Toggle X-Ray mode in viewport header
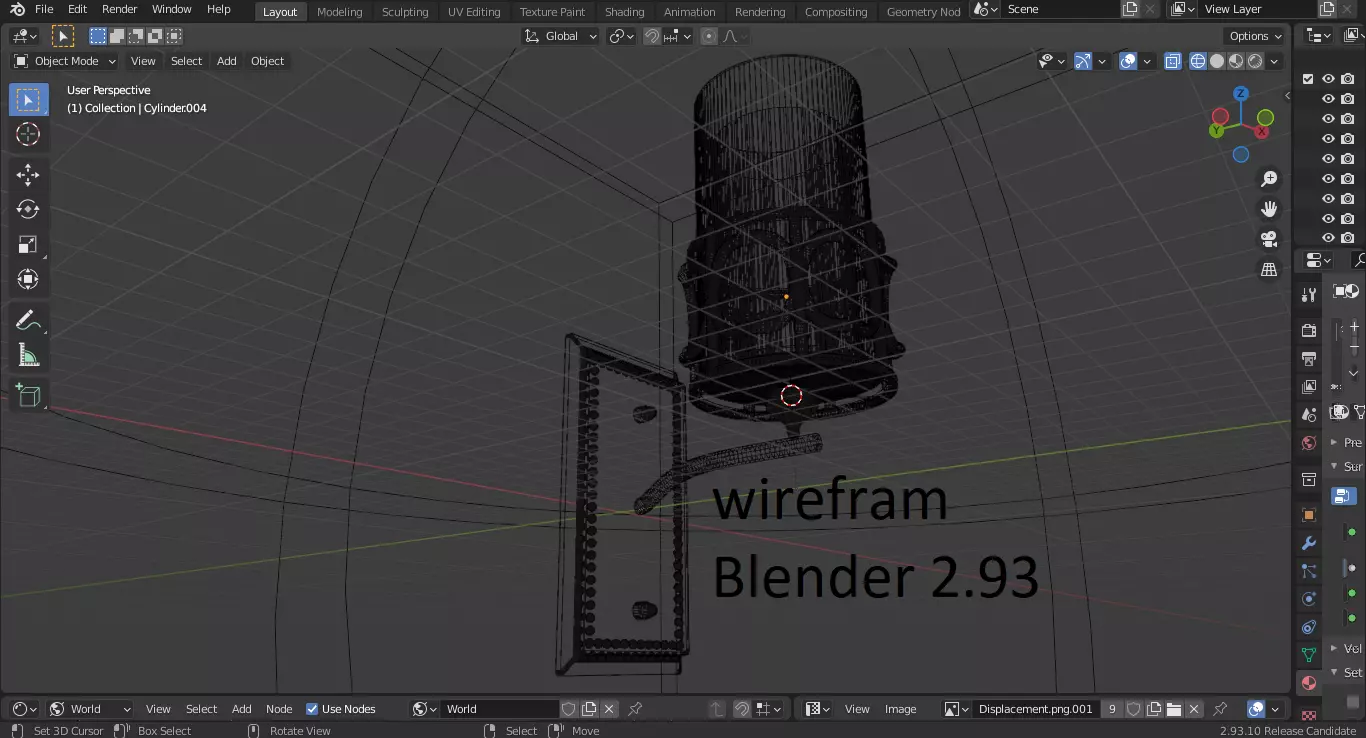 [1172, 61]
